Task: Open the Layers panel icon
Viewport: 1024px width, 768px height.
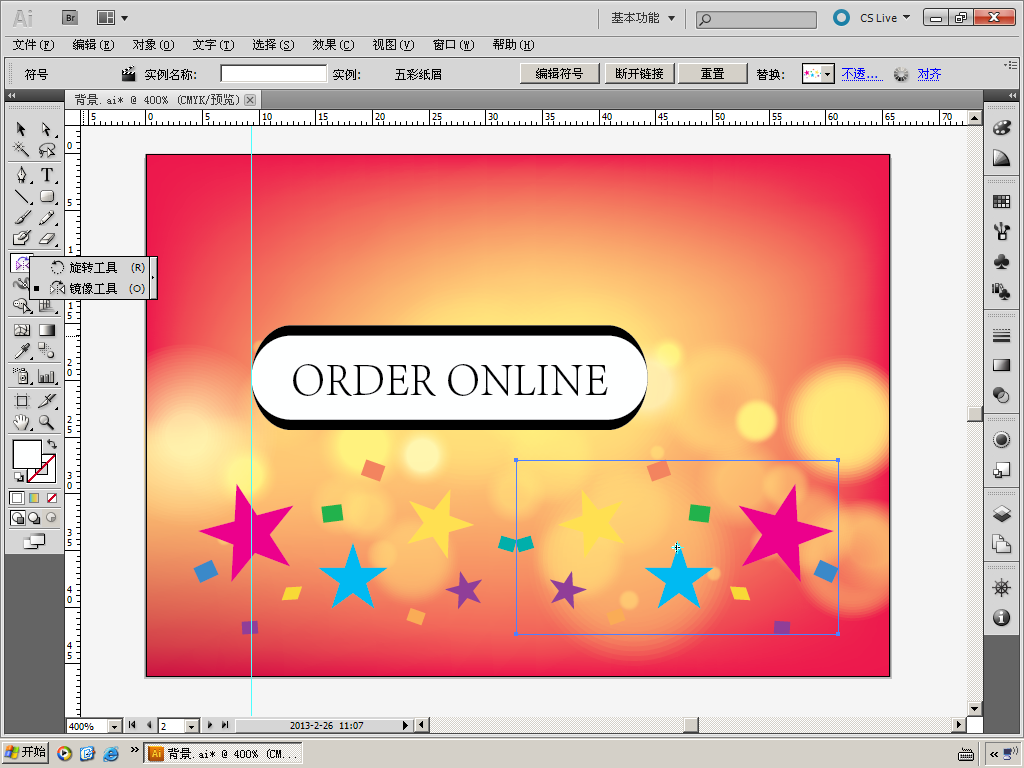Action: 1001,513
